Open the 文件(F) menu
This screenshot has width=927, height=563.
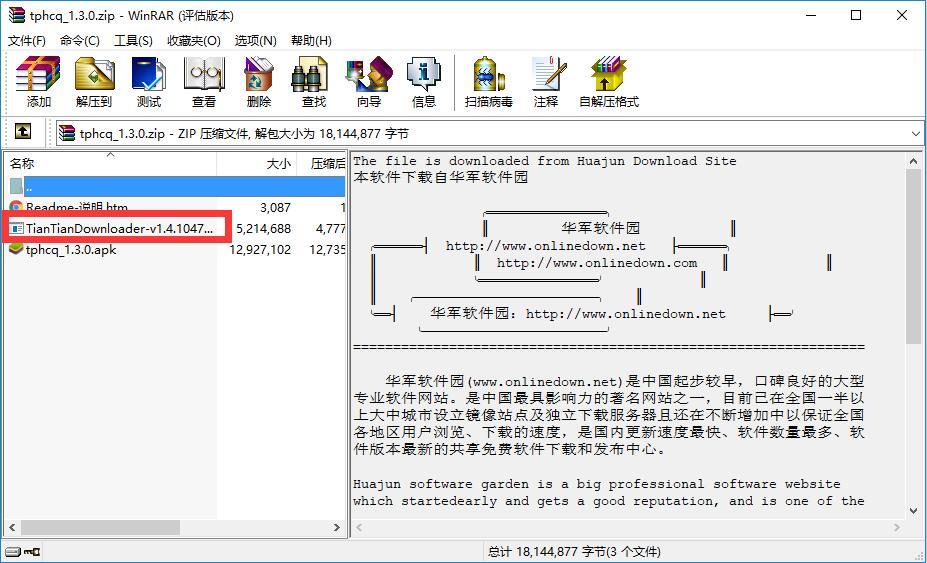click(27, 41)
